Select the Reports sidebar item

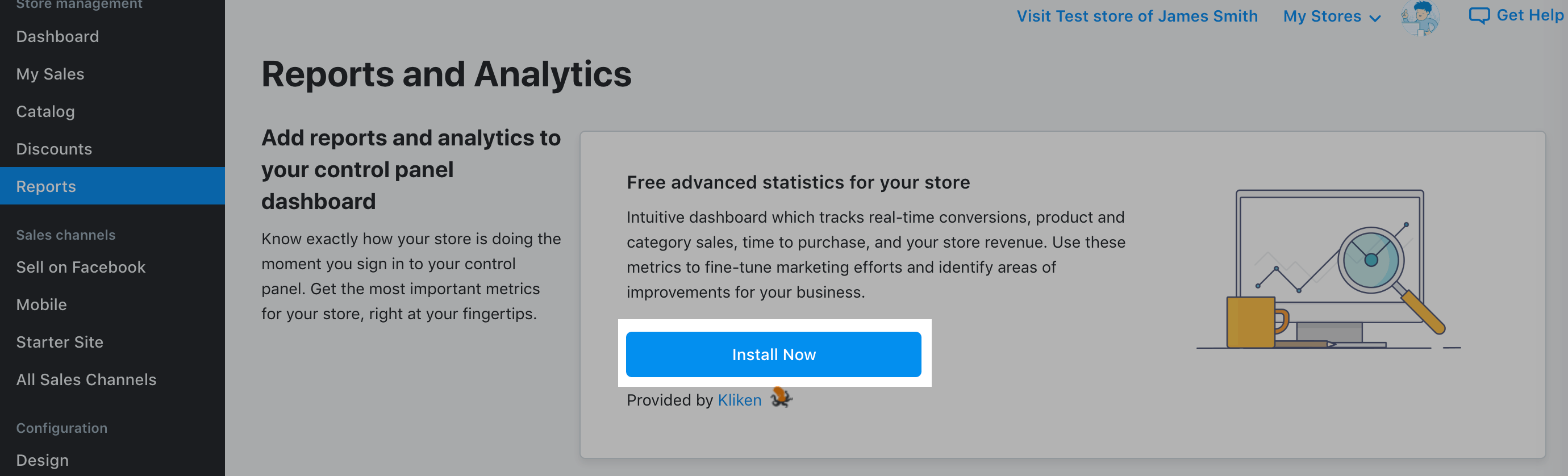point(112,186)
